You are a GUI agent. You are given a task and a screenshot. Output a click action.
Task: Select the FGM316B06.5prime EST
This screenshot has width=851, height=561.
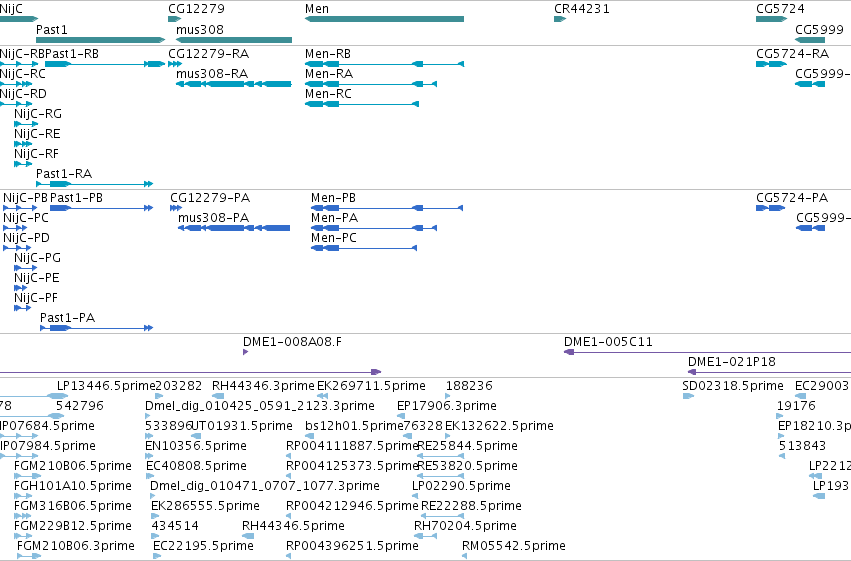click(22, 517)
